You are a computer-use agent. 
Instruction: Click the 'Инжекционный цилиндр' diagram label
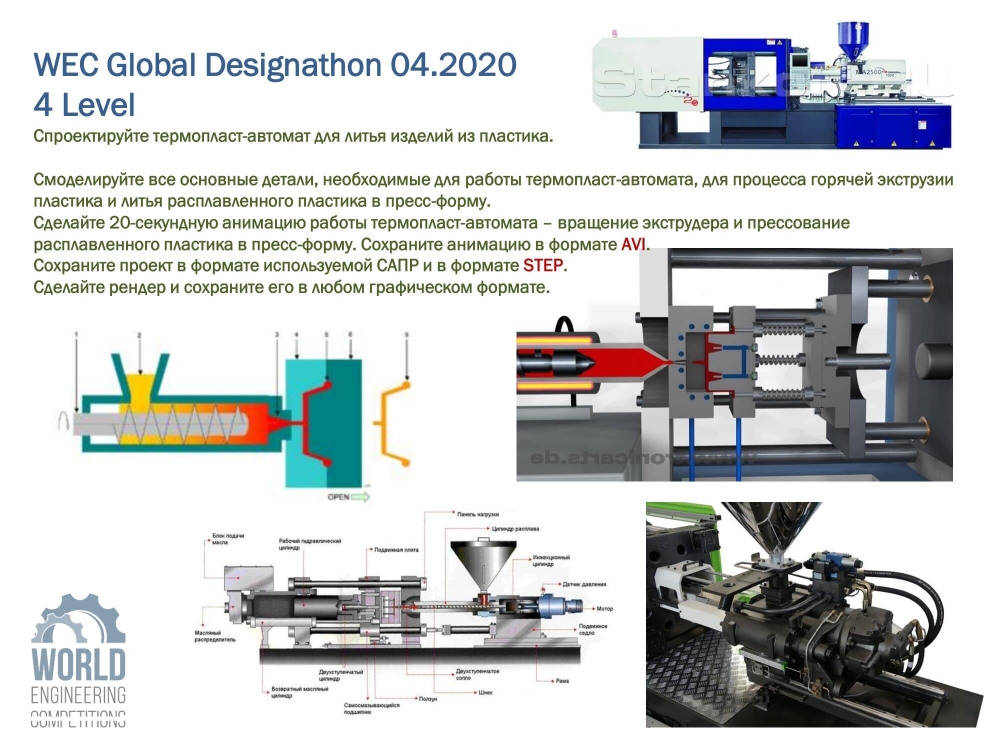pyautogui.click(x=551, y=561)
